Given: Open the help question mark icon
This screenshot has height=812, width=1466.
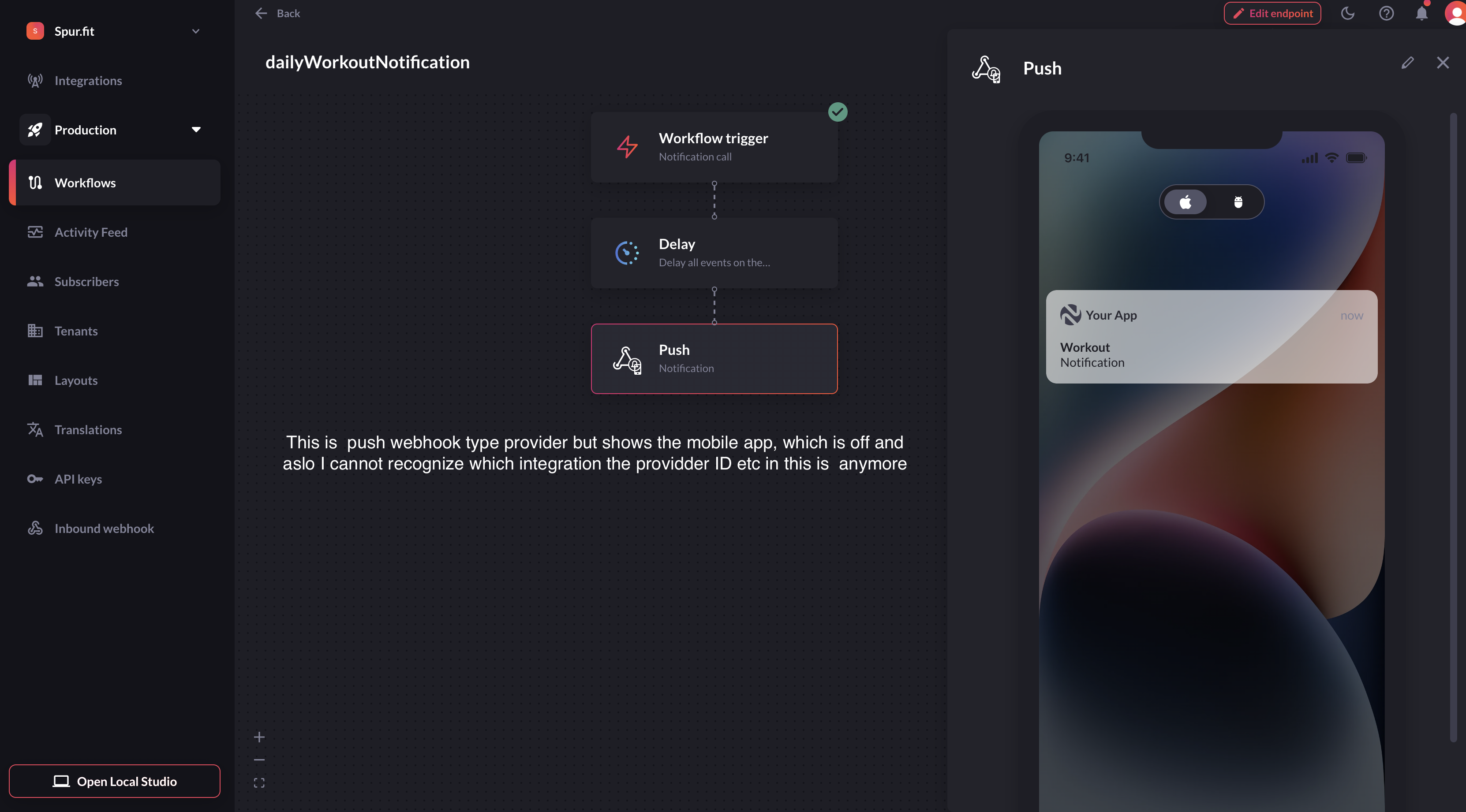Looking at the screenshot, I should [1386, 13].
